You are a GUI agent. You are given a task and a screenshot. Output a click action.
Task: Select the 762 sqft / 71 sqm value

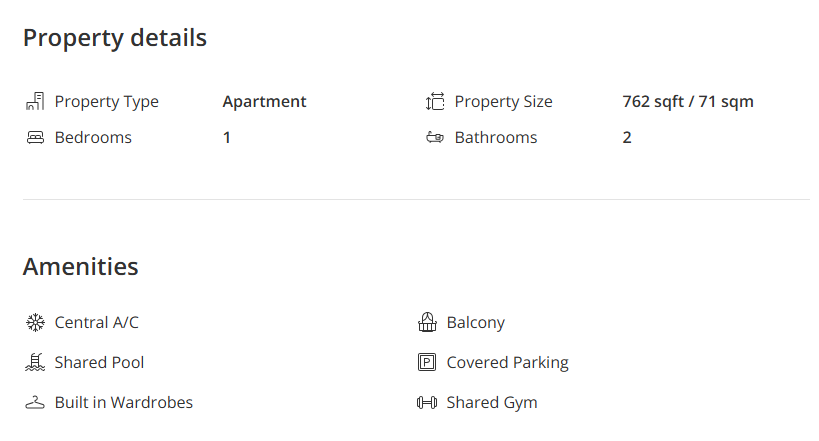688,101
